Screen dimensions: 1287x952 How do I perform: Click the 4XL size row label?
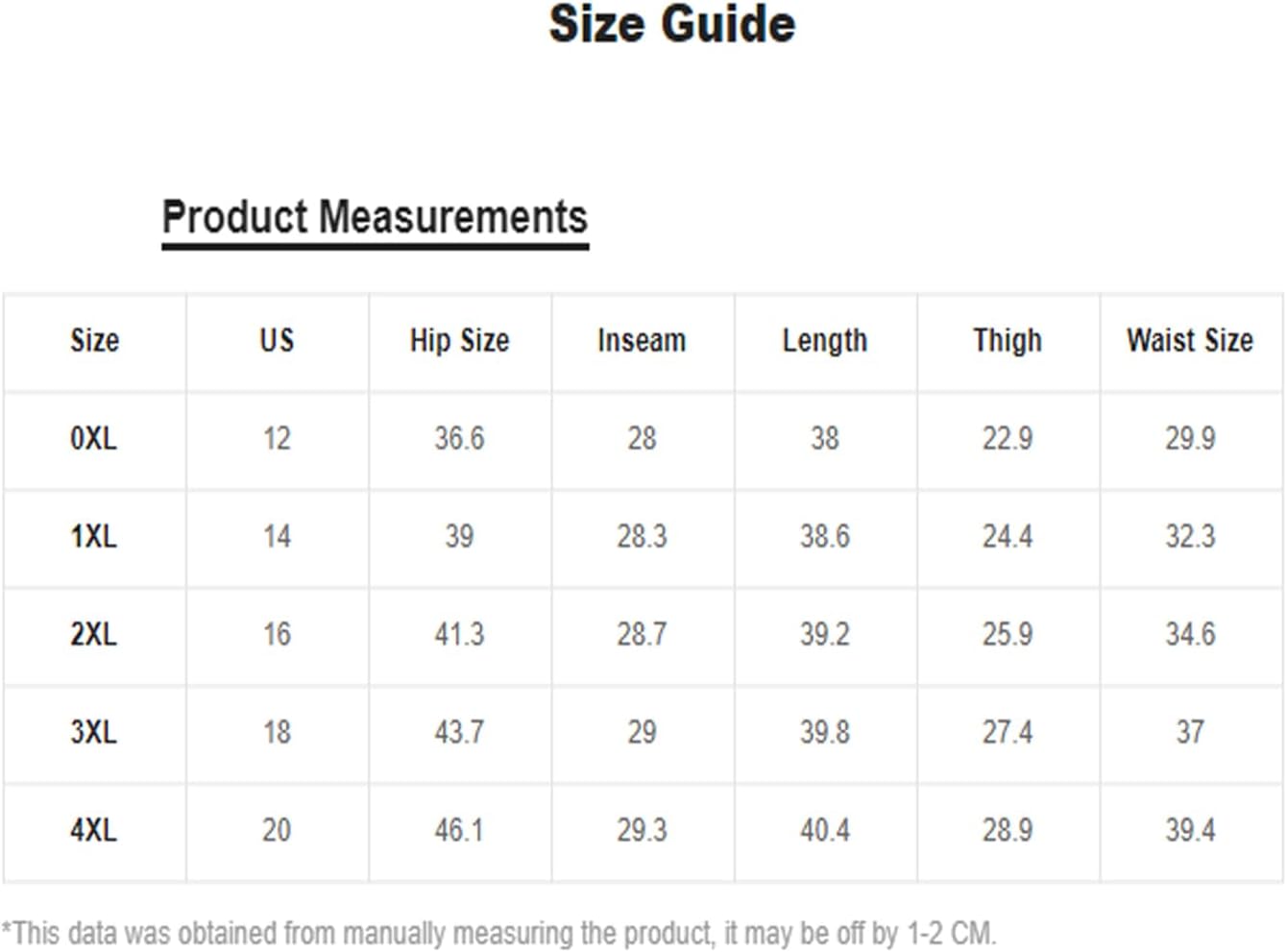93,830
